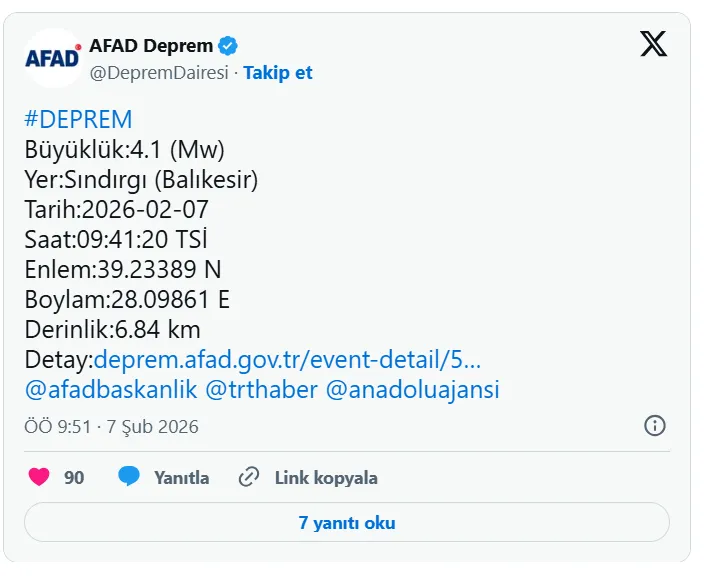
Task: Click the AFAD Deprem account name
Action: pyautogui.click(x=151, y=46)
